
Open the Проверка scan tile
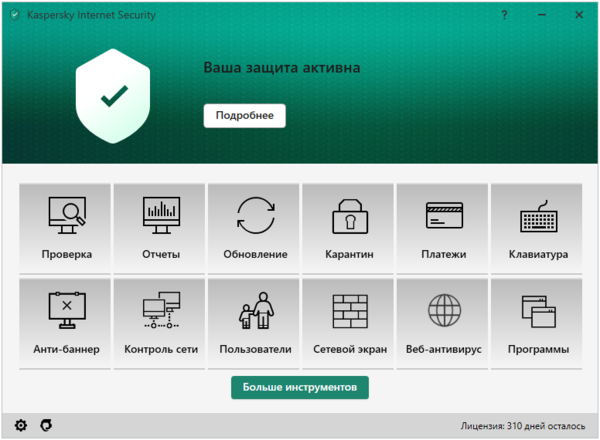coord(65,228)
